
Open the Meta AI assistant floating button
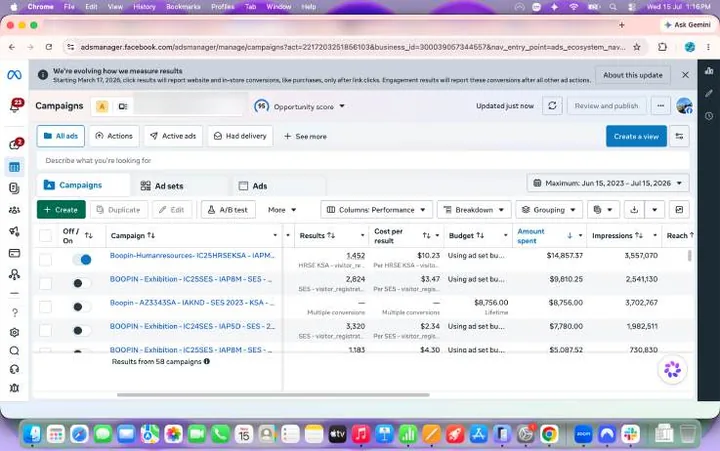point(673,369)
